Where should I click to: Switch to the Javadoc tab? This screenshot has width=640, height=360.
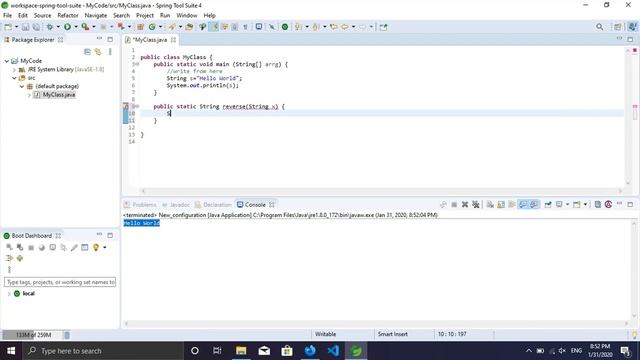(x=176, y=204)
